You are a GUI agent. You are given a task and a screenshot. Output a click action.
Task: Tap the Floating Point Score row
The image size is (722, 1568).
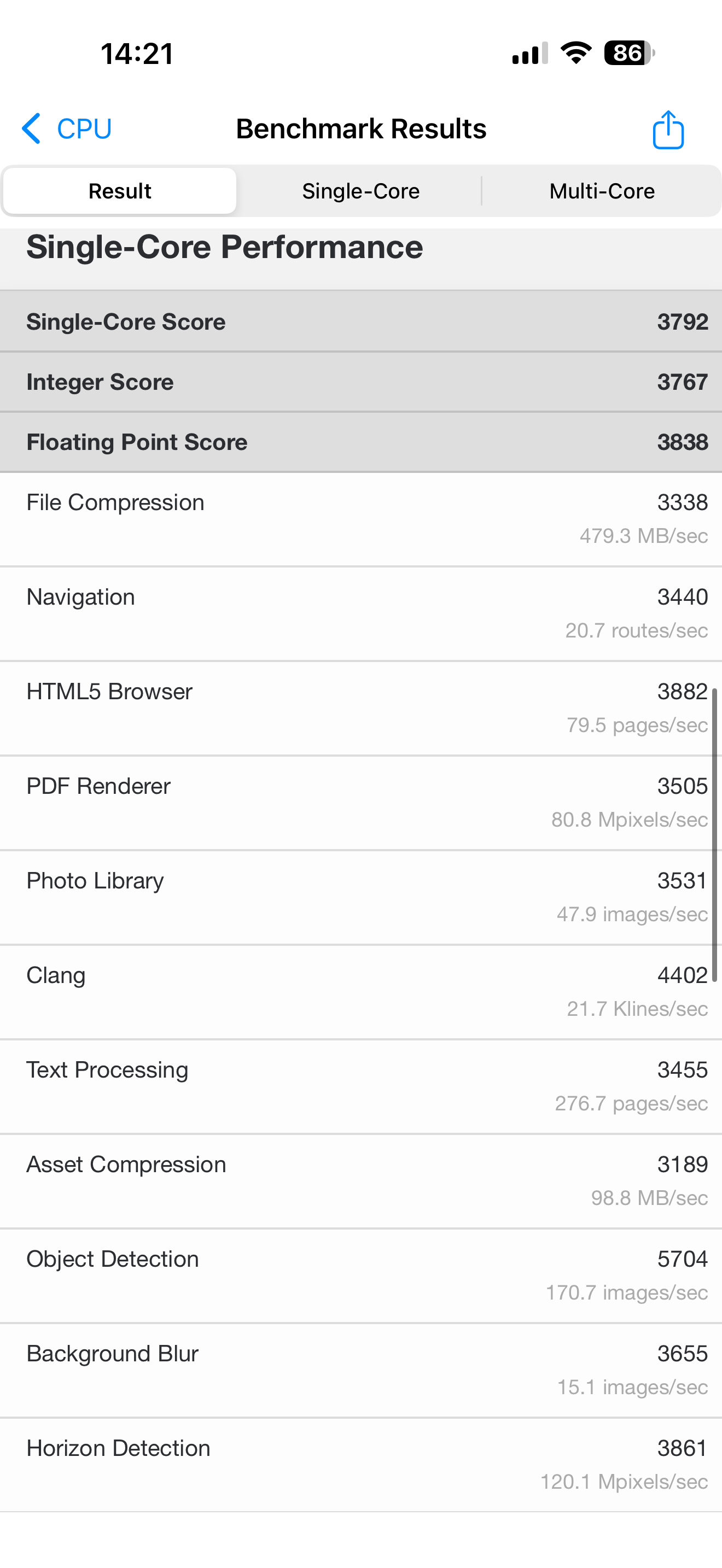(361, 442)
